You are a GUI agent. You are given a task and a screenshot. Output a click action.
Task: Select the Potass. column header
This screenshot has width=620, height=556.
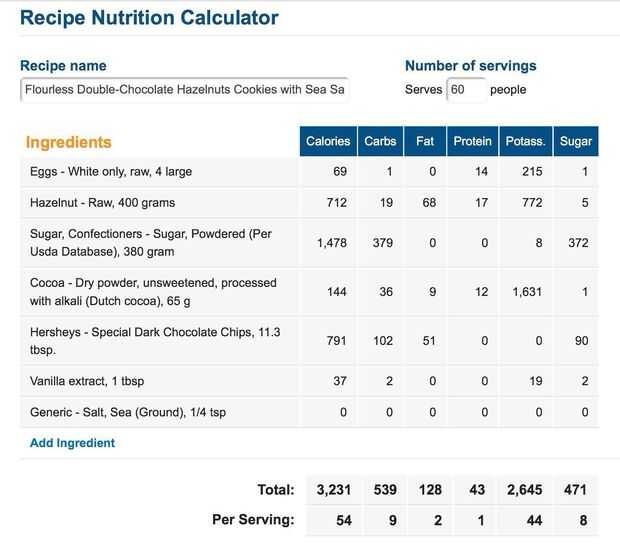[x=524, y=142]
